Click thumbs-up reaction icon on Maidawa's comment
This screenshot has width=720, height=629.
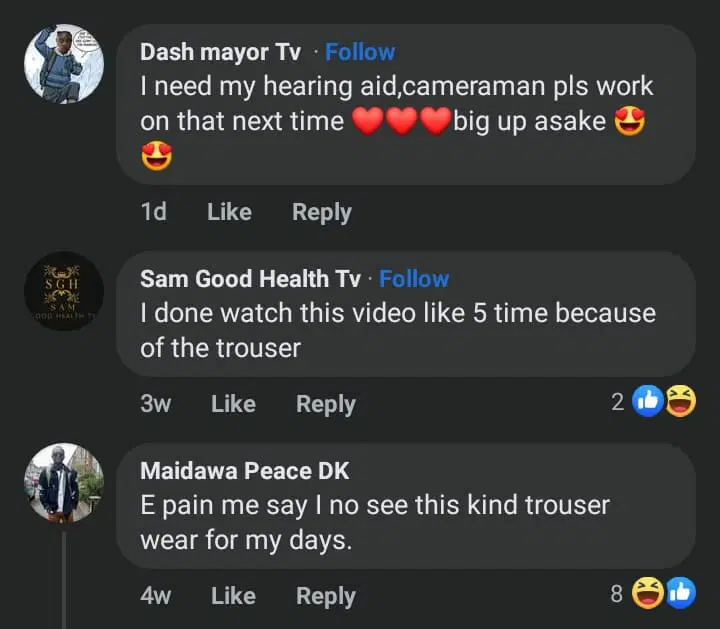point(681,594)
